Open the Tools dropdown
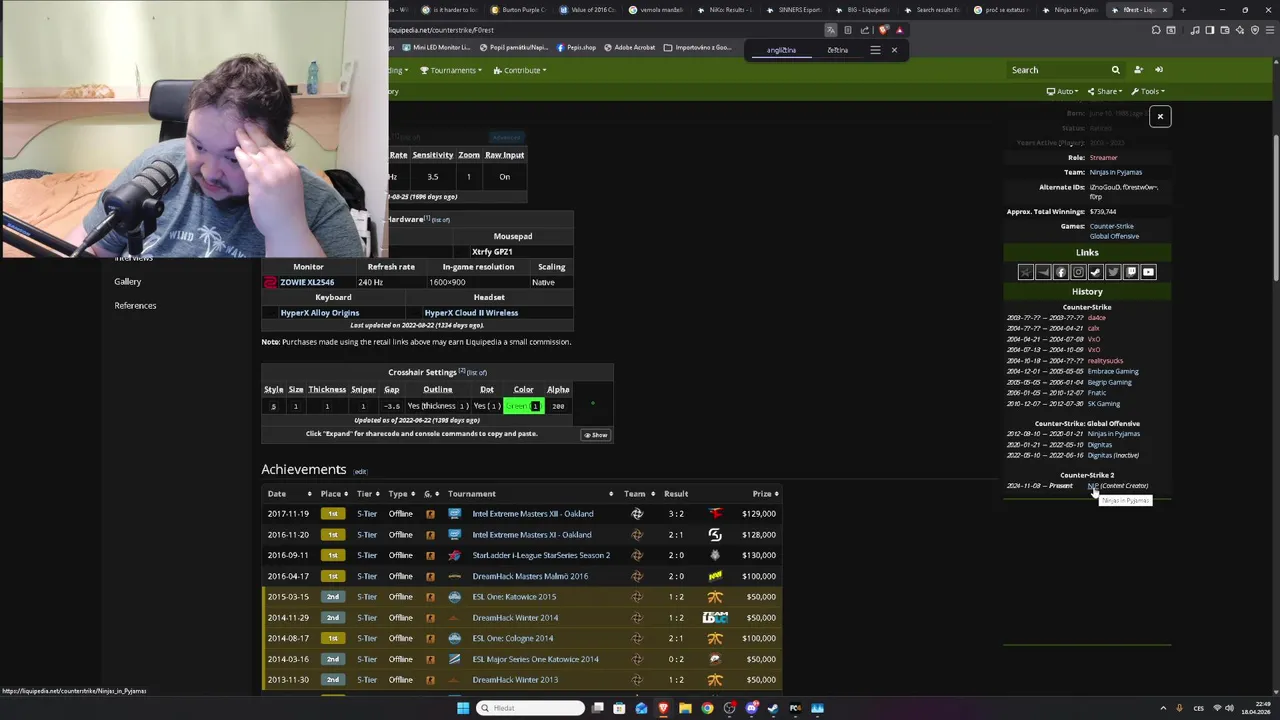This screenshot has width=1280, height=720. pos(1148,91)
